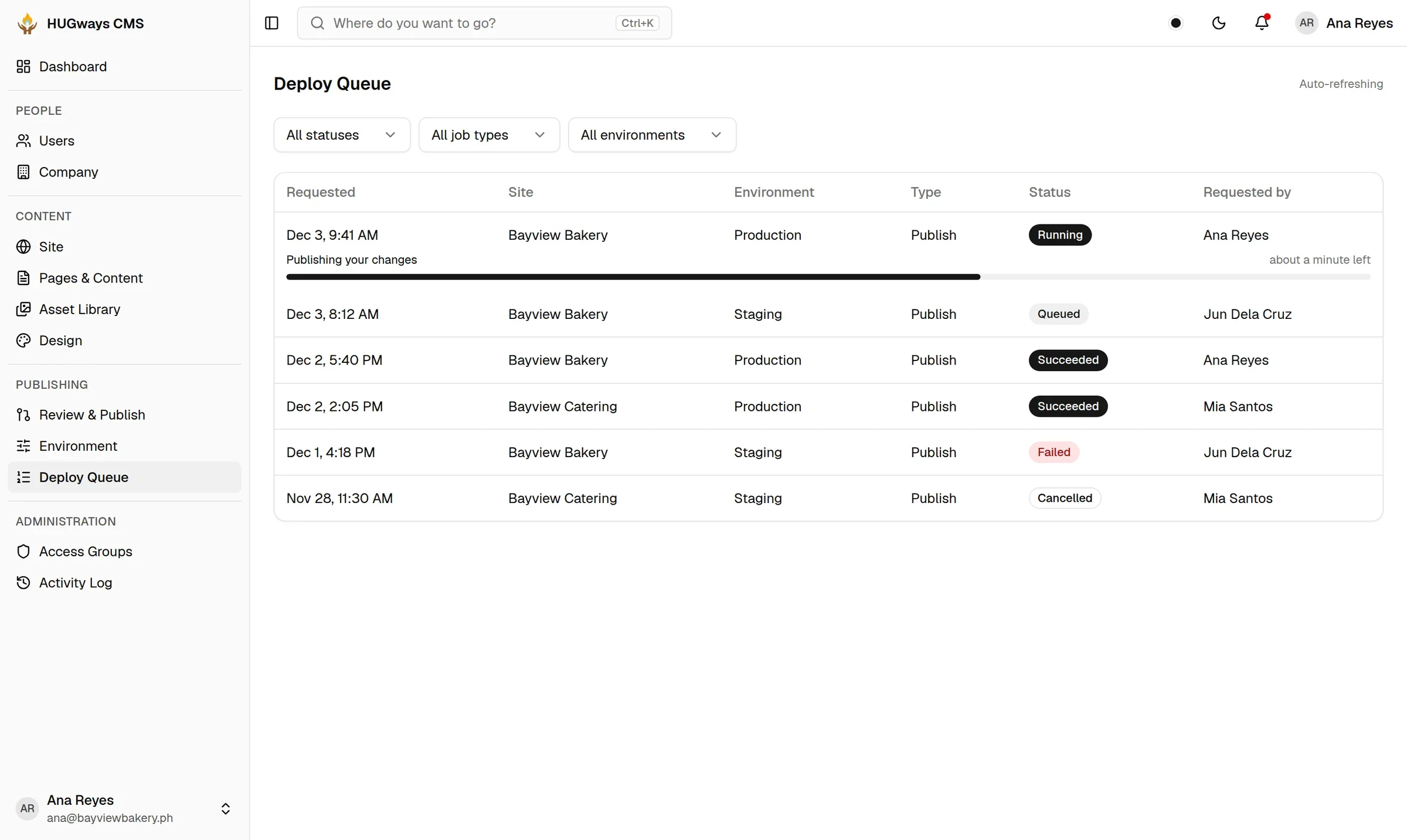The width and height of the screenshot is (1407, 840).
Task: Click the Status column header
Action: pyautogui.click(x=1049, y=192)
